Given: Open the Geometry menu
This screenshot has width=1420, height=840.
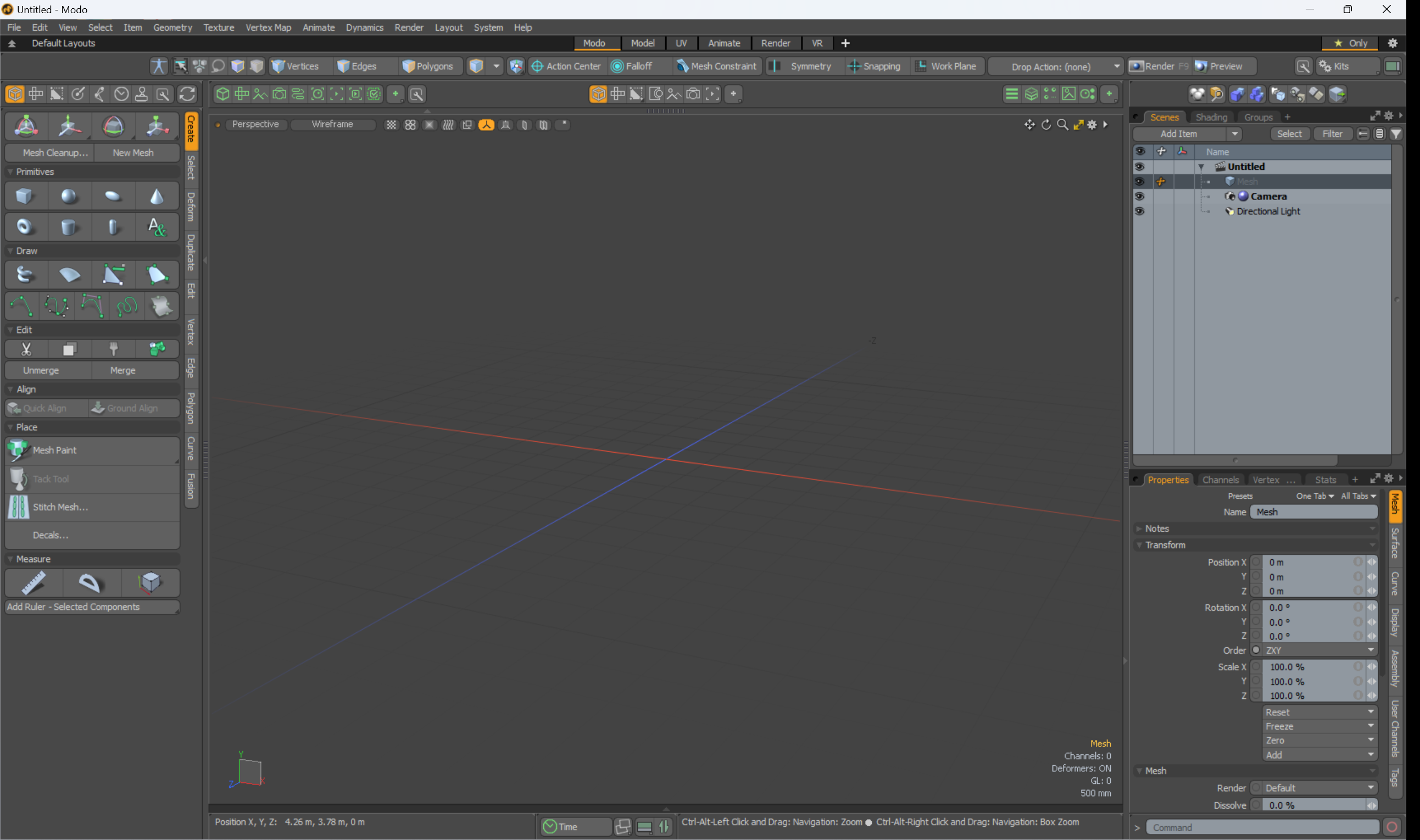Looking at the screenshot, I should (x=172, y=27).
